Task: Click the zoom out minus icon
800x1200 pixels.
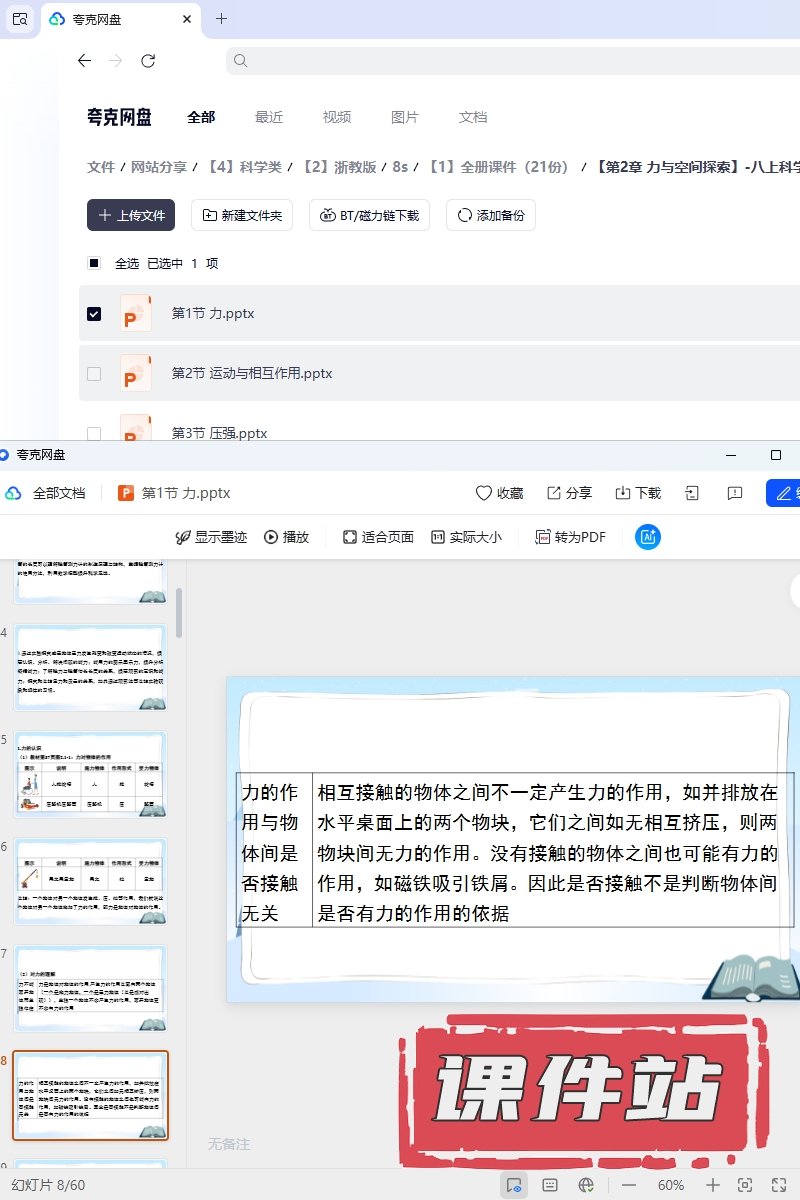Action: [629, 1185]
